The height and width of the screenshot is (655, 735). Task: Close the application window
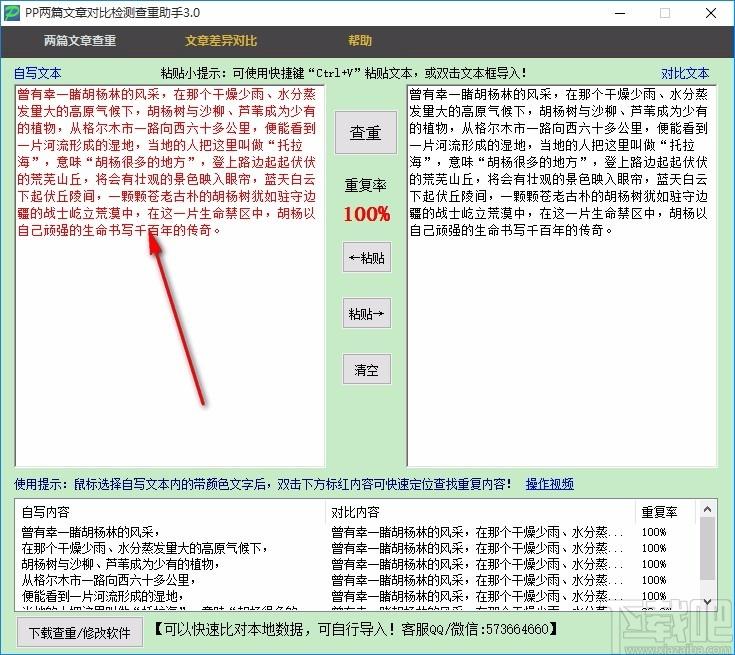(x=711, y=13)
